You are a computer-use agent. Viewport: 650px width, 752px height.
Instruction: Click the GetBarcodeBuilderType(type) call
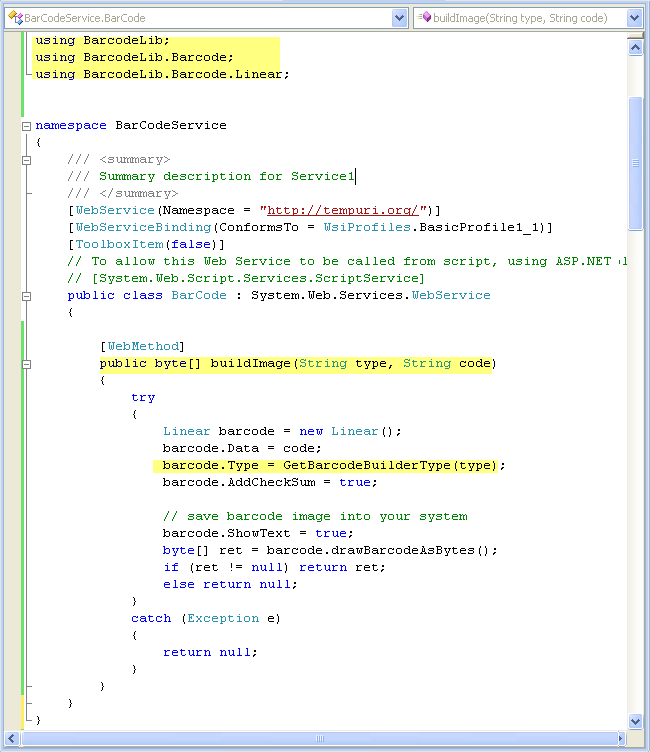[390, 465]
